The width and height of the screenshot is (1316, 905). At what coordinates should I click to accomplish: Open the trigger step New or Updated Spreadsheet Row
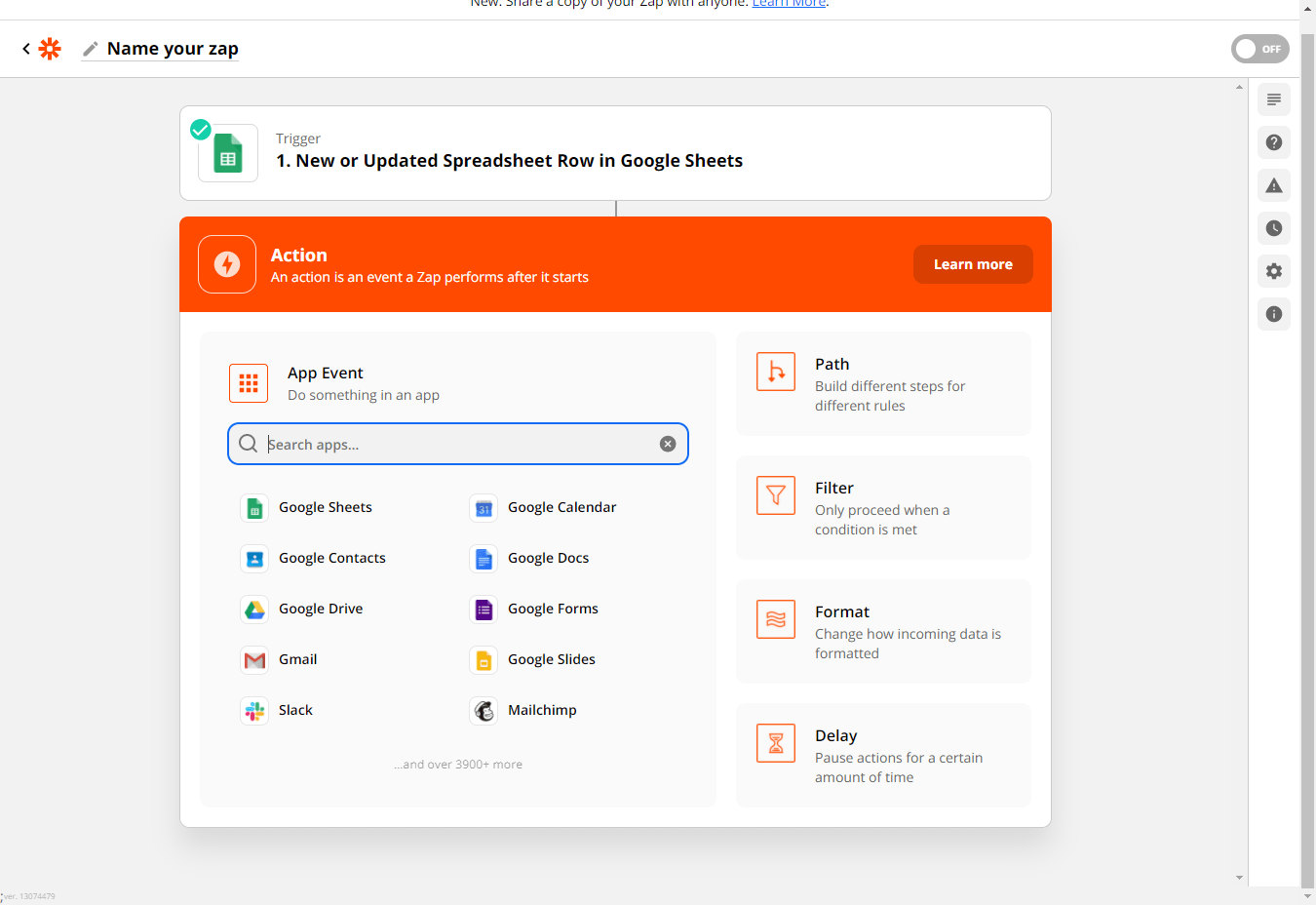pos(615,153)
